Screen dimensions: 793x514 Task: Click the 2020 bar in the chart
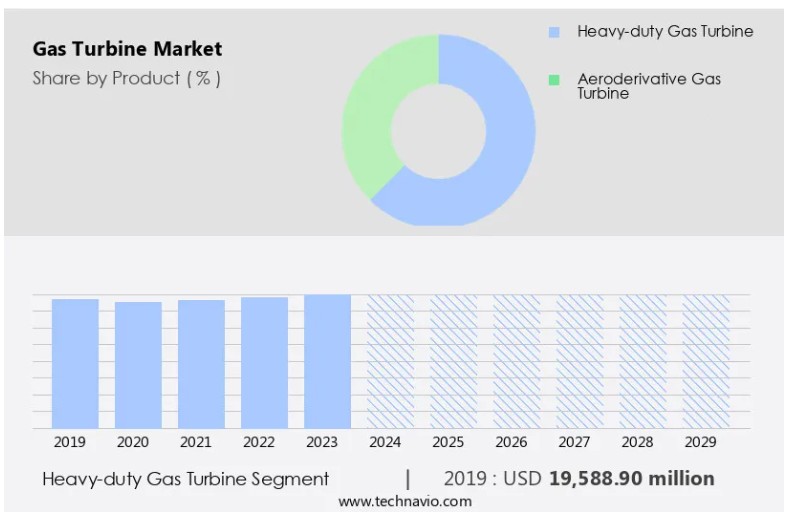coord(138,365)
